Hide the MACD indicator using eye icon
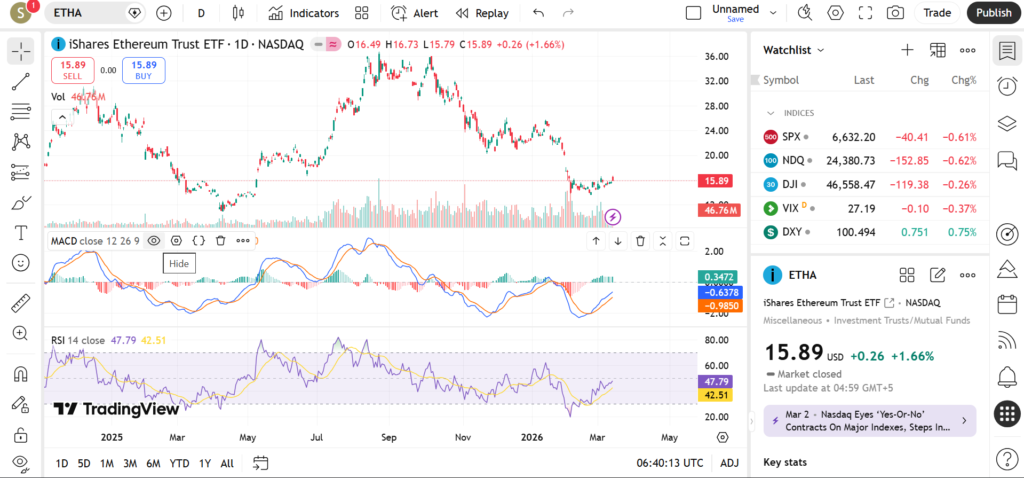The height and width of the screenshot is (478, 1024). point(154,240)
